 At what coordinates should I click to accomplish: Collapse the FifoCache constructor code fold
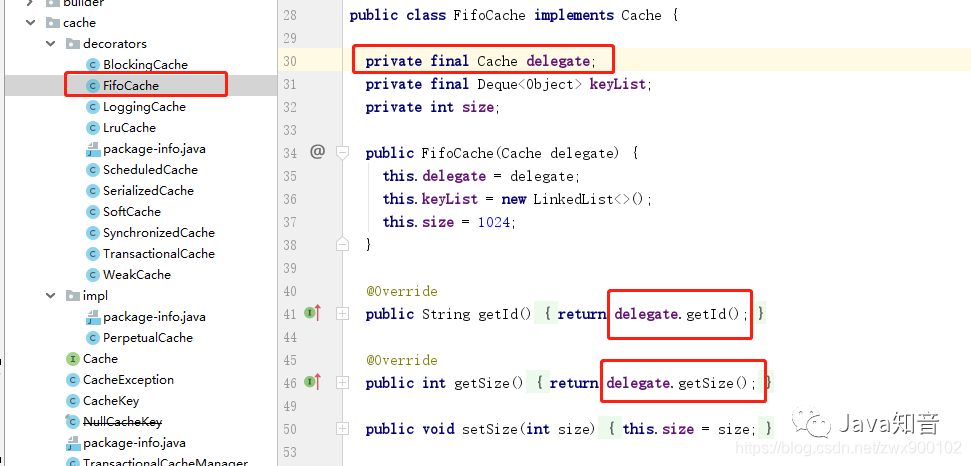[x=342, y=153]
